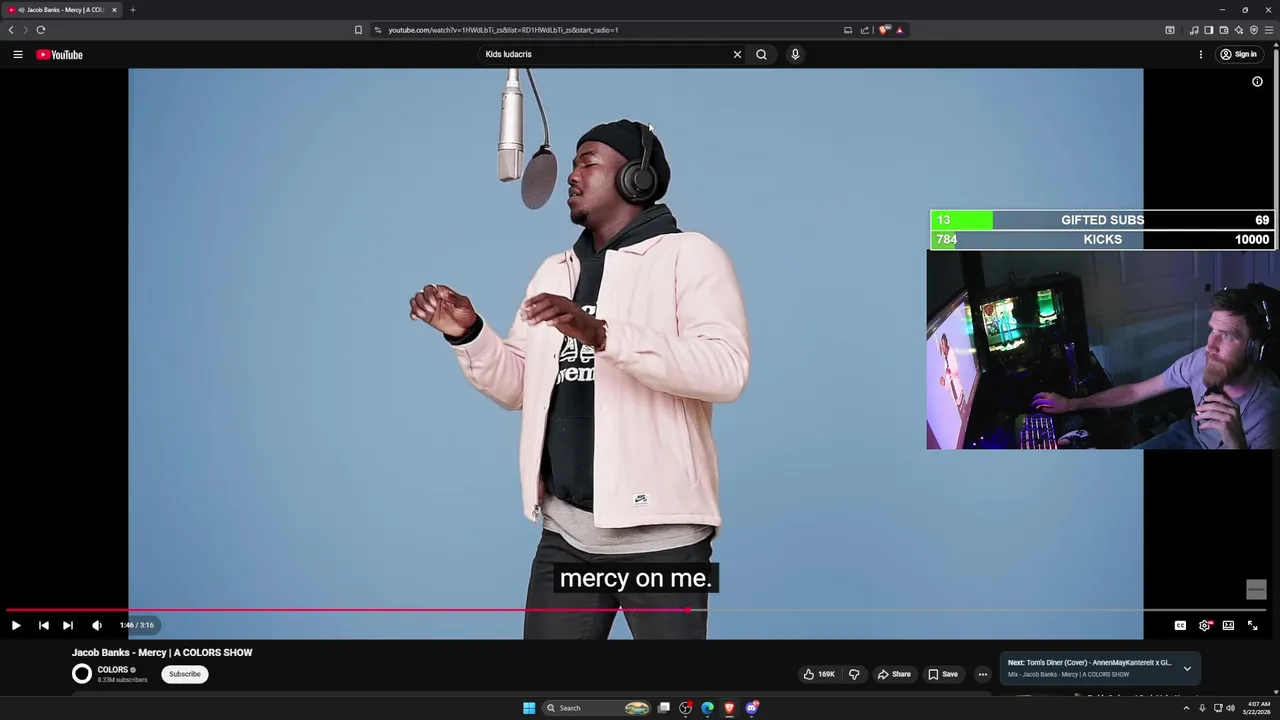
Task: Open the COLORS channel name link
Action: point(113,670)
